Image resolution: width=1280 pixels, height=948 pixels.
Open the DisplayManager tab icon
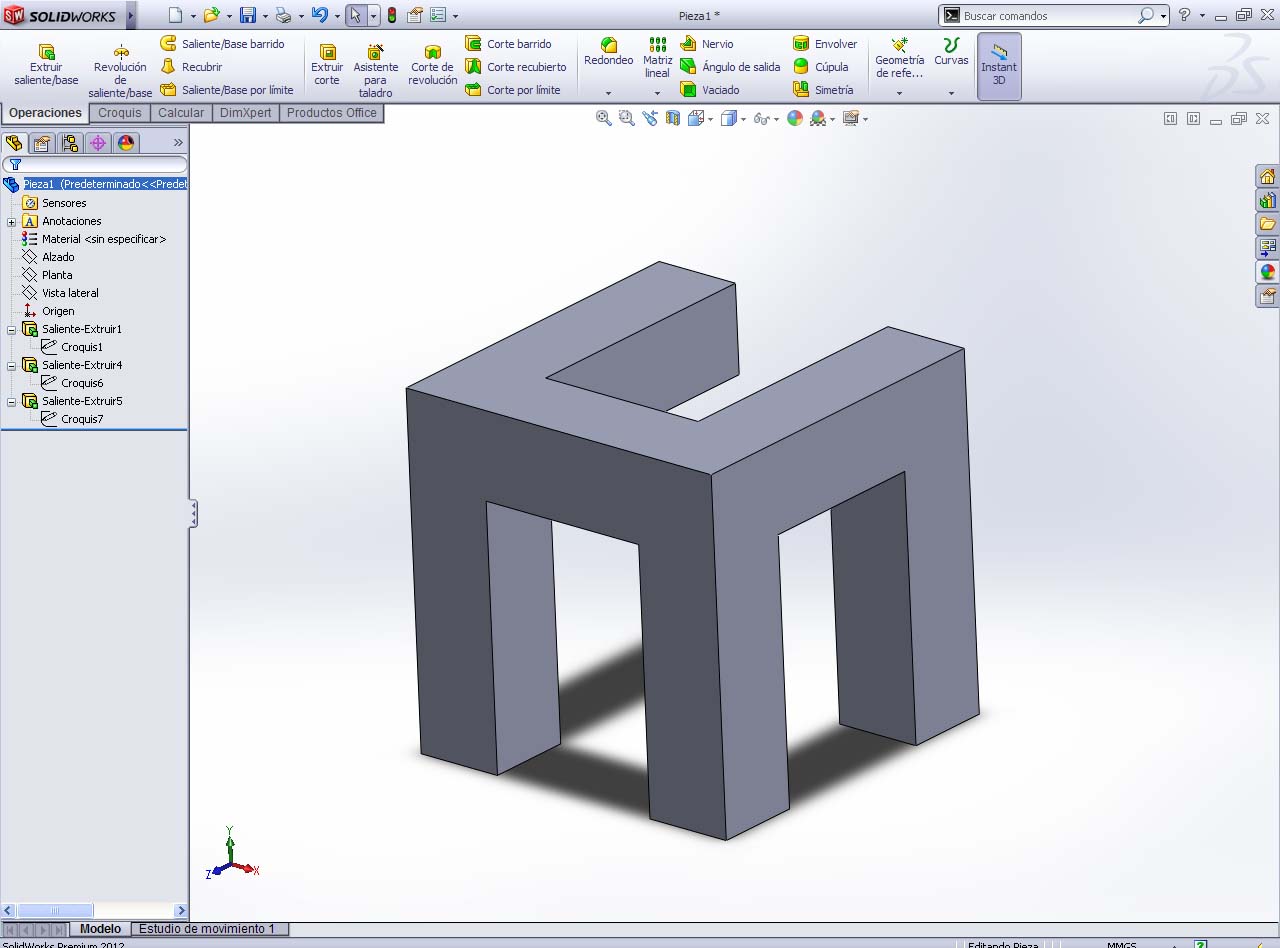tap(126, 143)
